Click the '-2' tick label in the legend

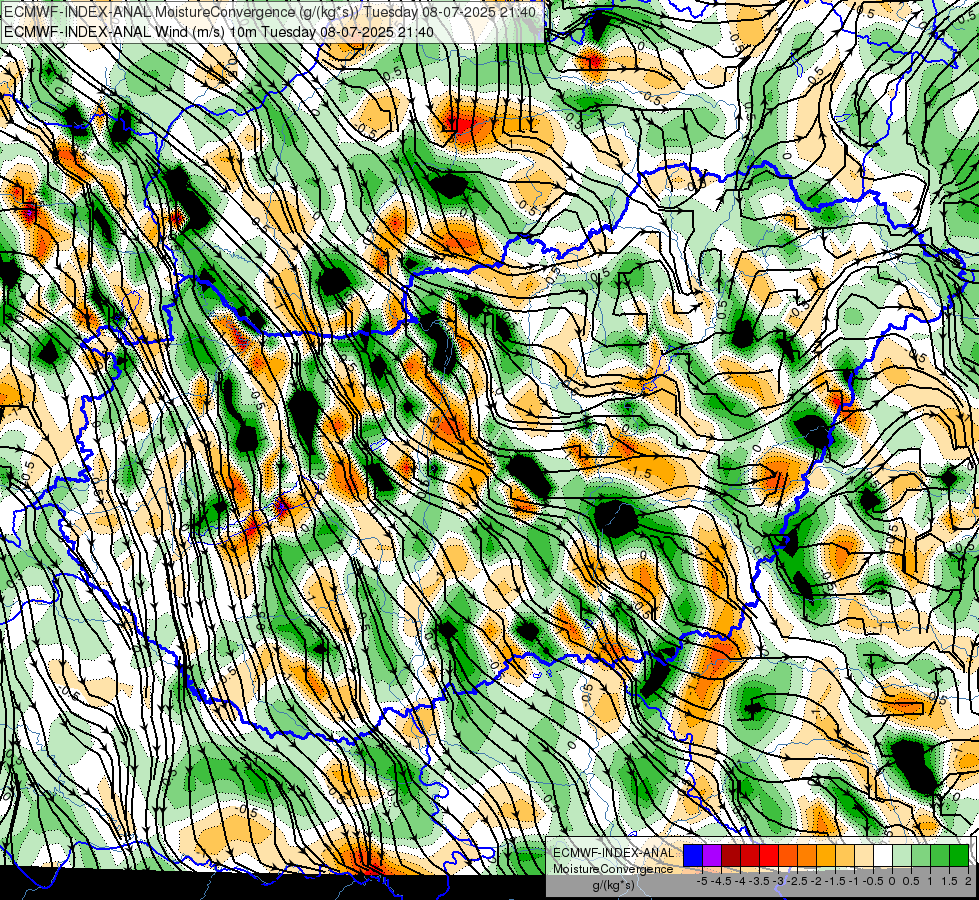(x=817, y=881)
